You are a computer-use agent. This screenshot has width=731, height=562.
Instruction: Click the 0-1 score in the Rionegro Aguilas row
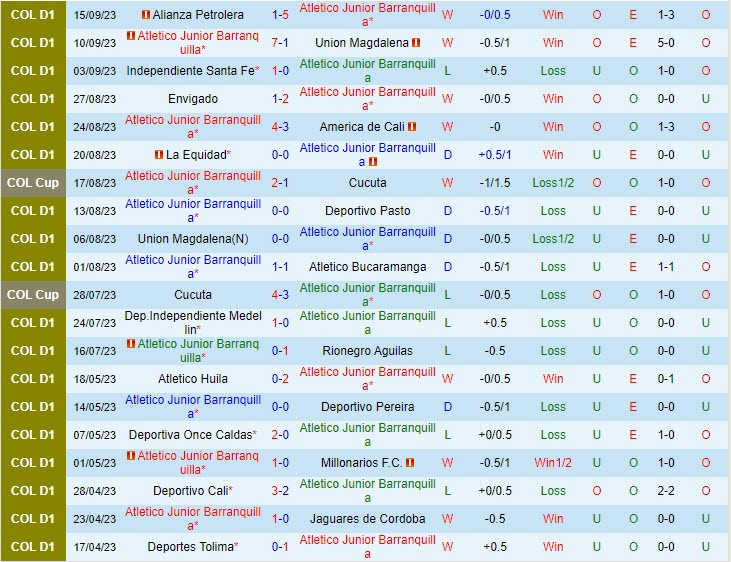[x=280, y=351]
